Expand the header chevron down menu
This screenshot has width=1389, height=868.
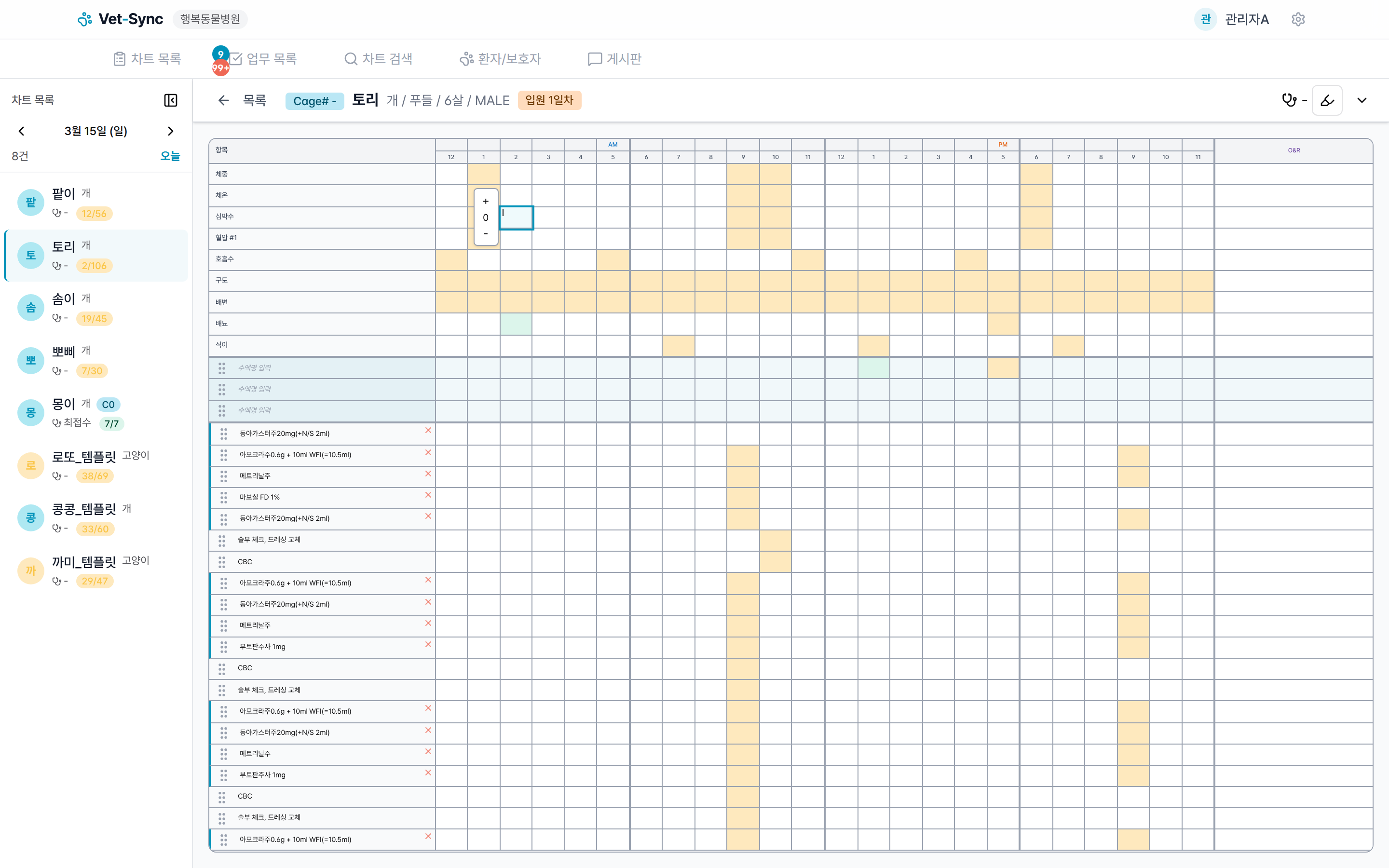point(1362,100)
